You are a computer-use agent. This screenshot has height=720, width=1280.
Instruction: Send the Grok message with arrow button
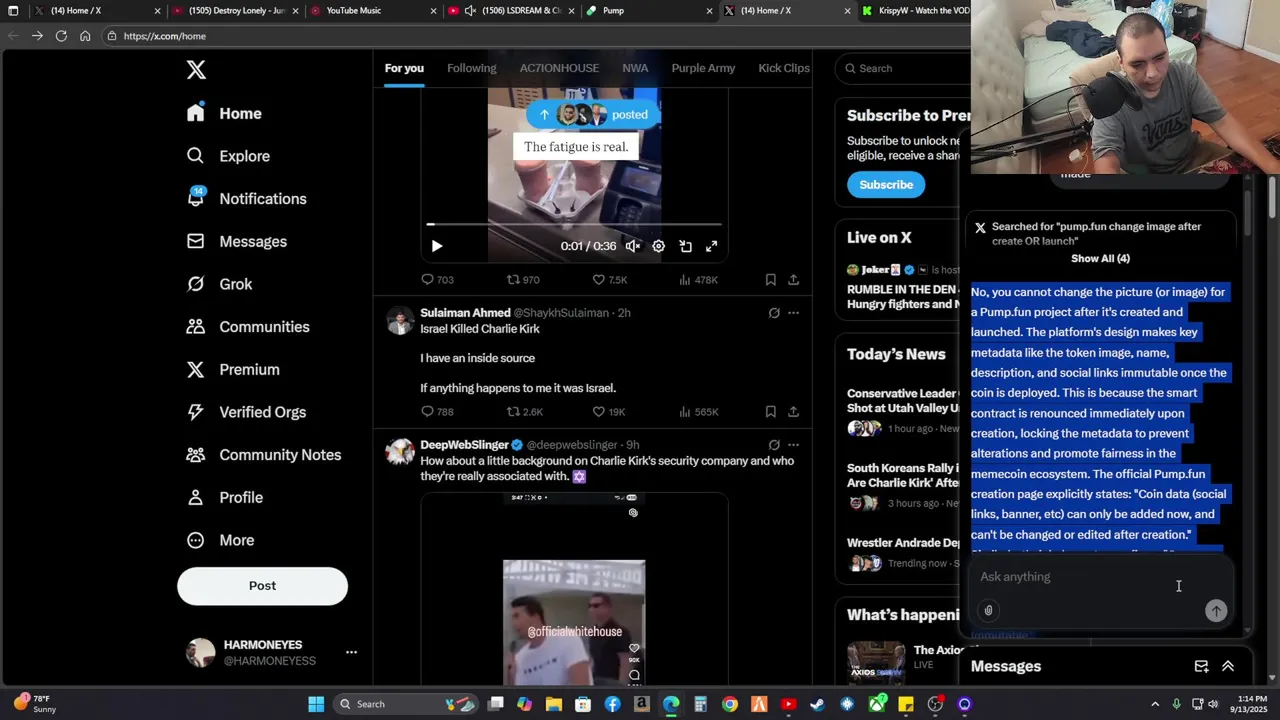pos(1216,611)
